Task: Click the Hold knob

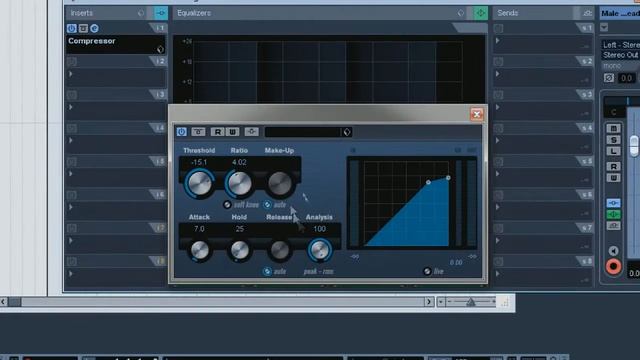Action: pos(240,250)
